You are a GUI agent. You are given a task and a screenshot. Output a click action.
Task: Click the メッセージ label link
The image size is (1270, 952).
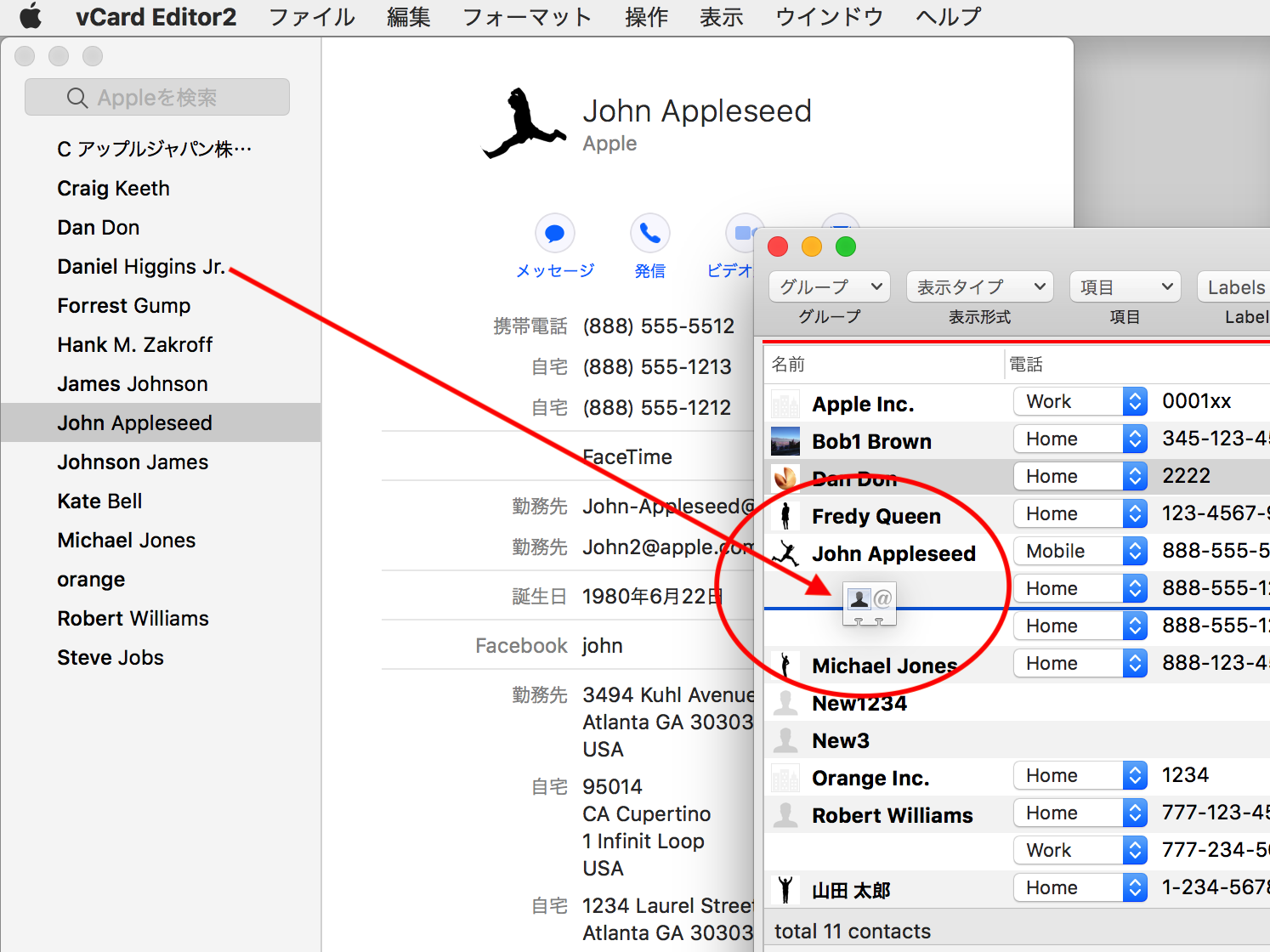coord(555,270)
